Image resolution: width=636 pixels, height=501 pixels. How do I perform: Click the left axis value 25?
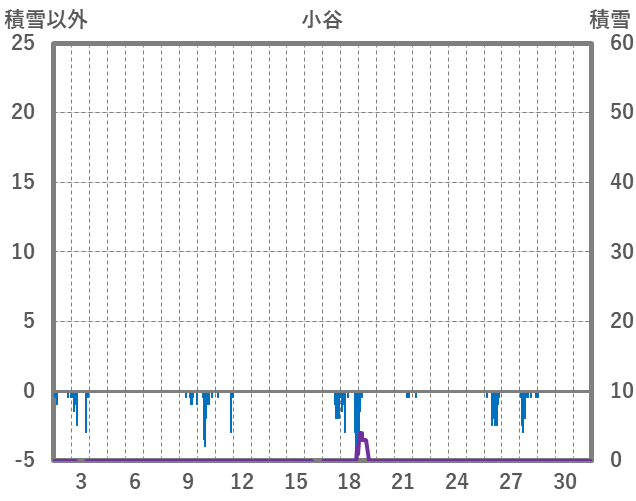[x=23, y=43]
